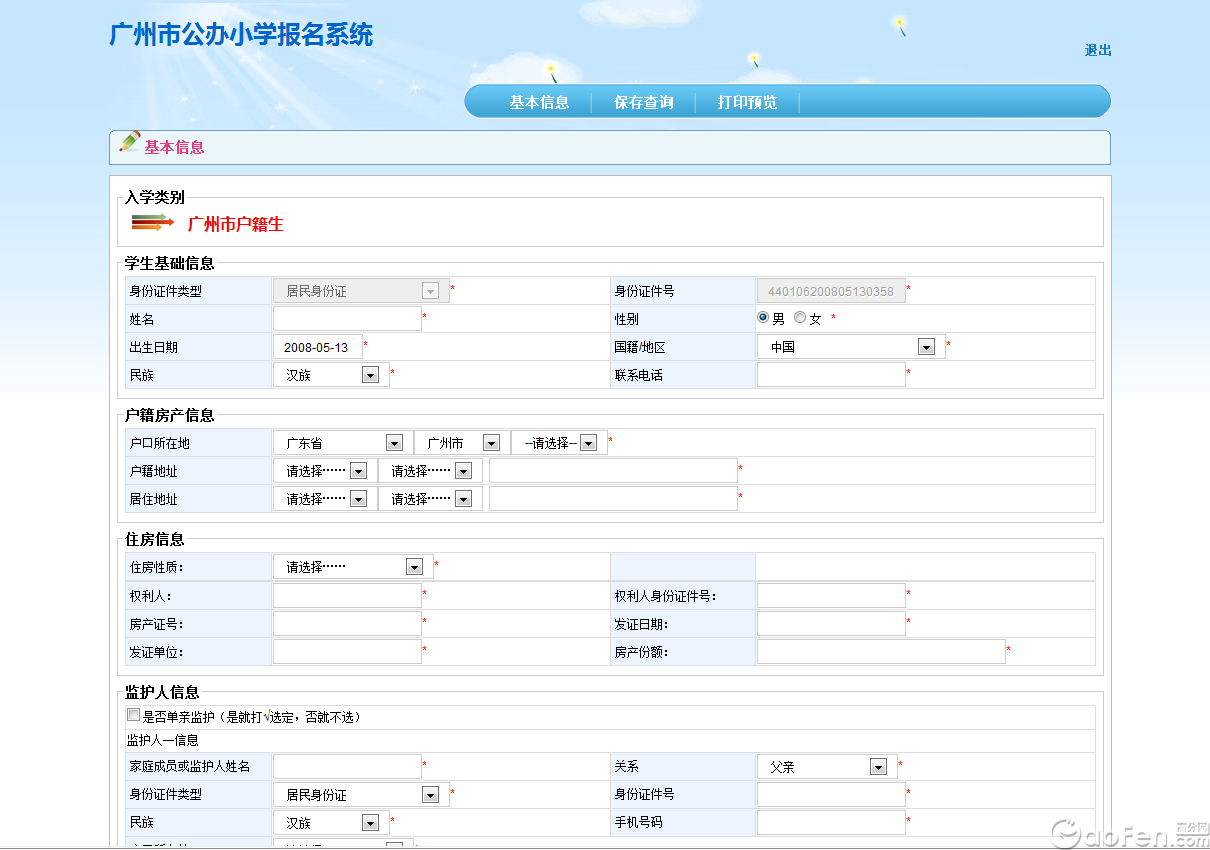The height and width of the screenshot is (850, 1210).
Task: Click the pencil icon beside 基本信息 header
Action: pos(129,142)
